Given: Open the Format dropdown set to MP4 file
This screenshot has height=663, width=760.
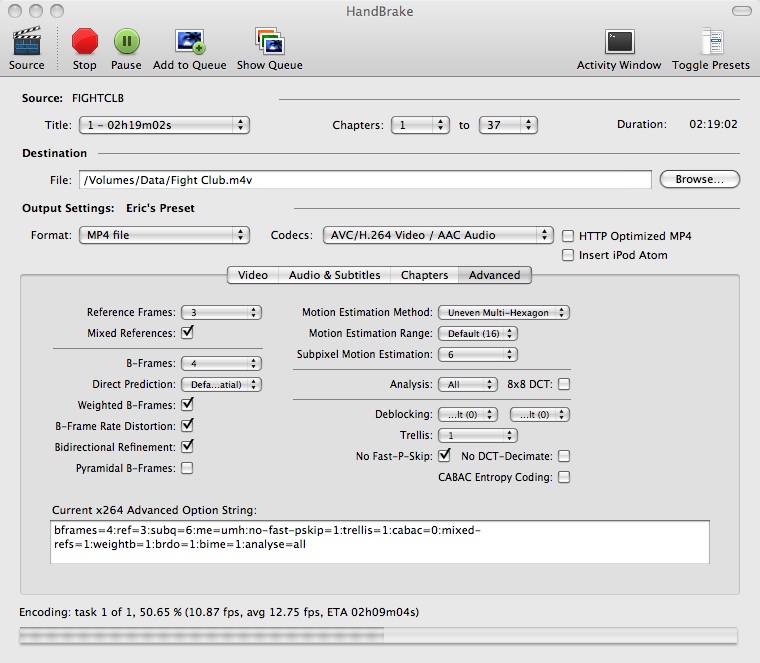Looking at the screenshot, I should [164, 235].
